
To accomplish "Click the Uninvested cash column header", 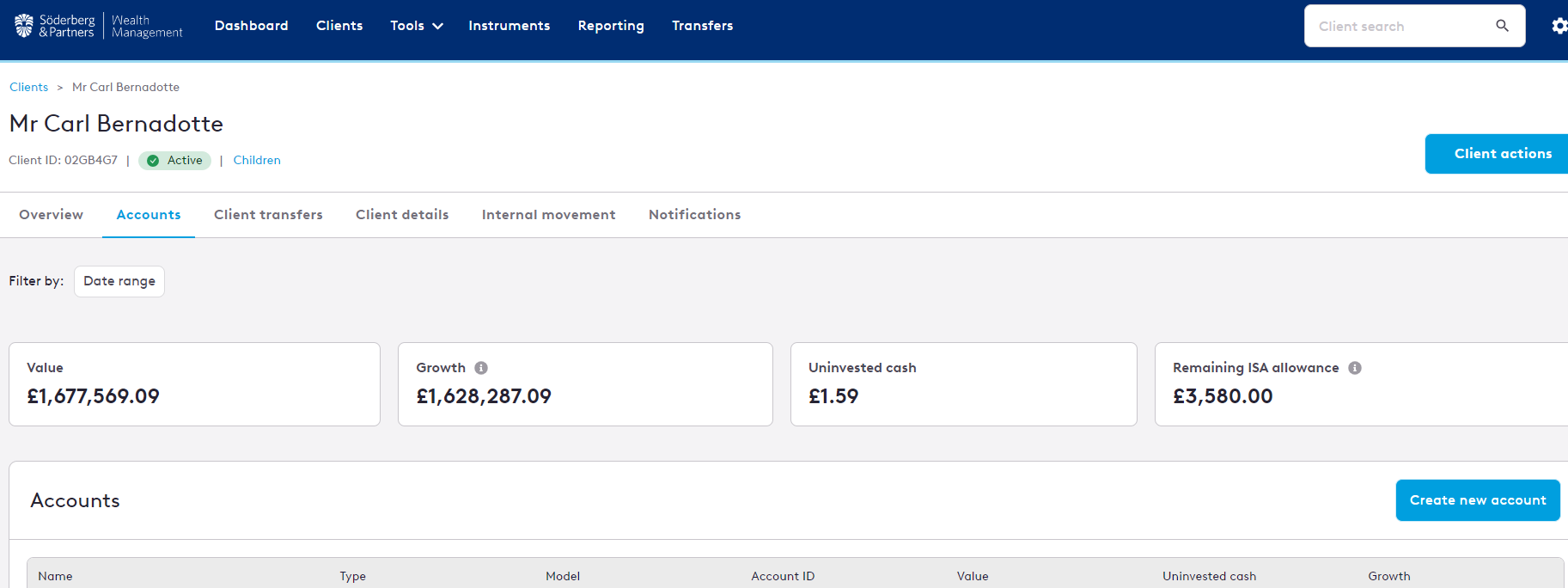I will click(x=1209, y=576).
